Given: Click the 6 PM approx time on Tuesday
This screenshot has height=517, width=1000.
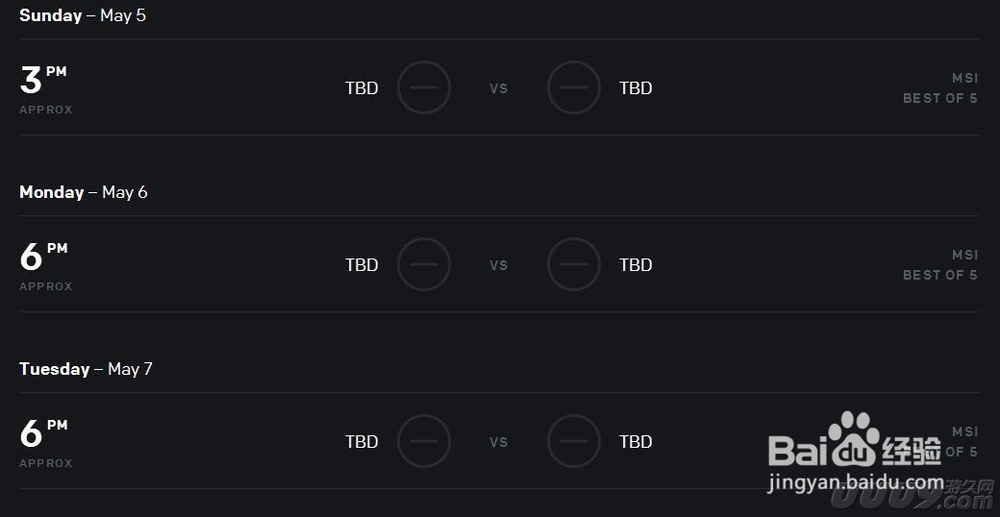Looking at the screenshot, I should pos(46,442).
